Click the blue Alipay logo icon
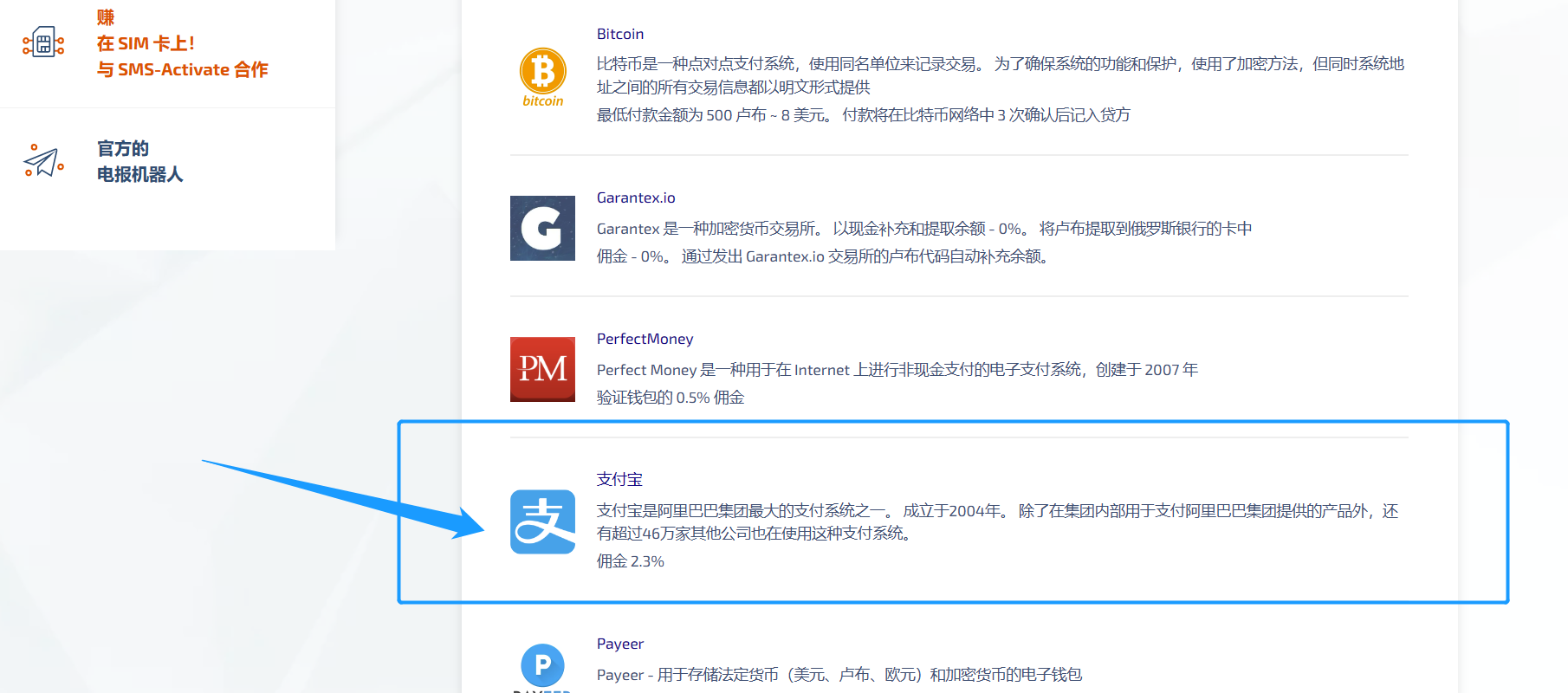The height and width of the screenshot is (693, 1568). [x=542, y=521]
